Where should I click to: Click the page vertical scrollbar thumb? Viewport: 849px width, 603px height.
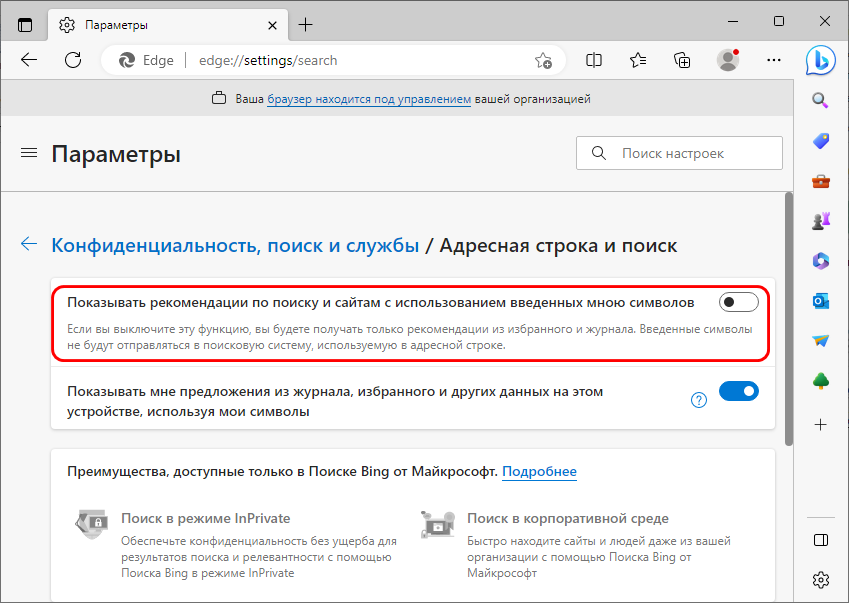789,319
